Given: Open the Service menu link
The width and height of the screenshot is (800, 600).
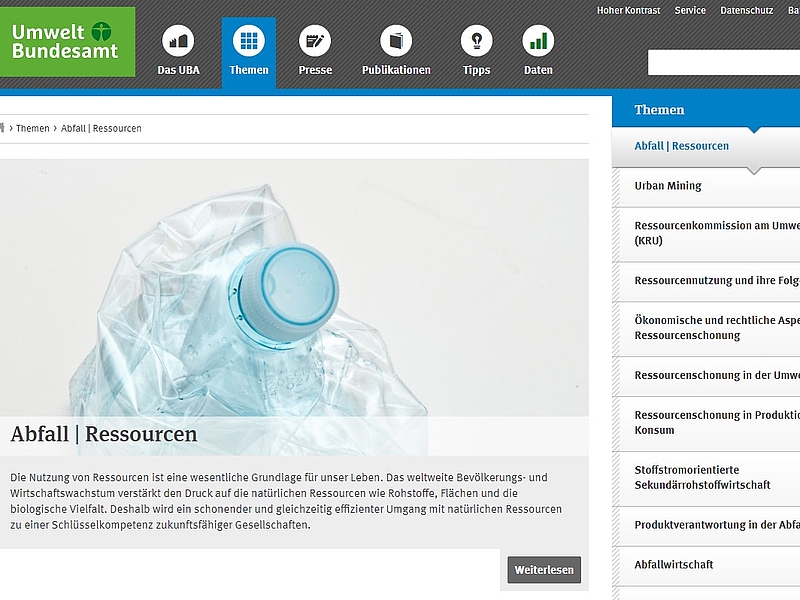Looking at the screenshot, I should 690,10.
